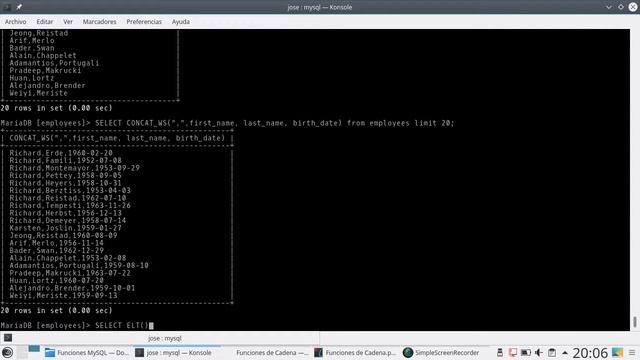The width and height of the screenshot is (640, 360).
Task: Close the Konsole window
Action: tap(633, 7)
